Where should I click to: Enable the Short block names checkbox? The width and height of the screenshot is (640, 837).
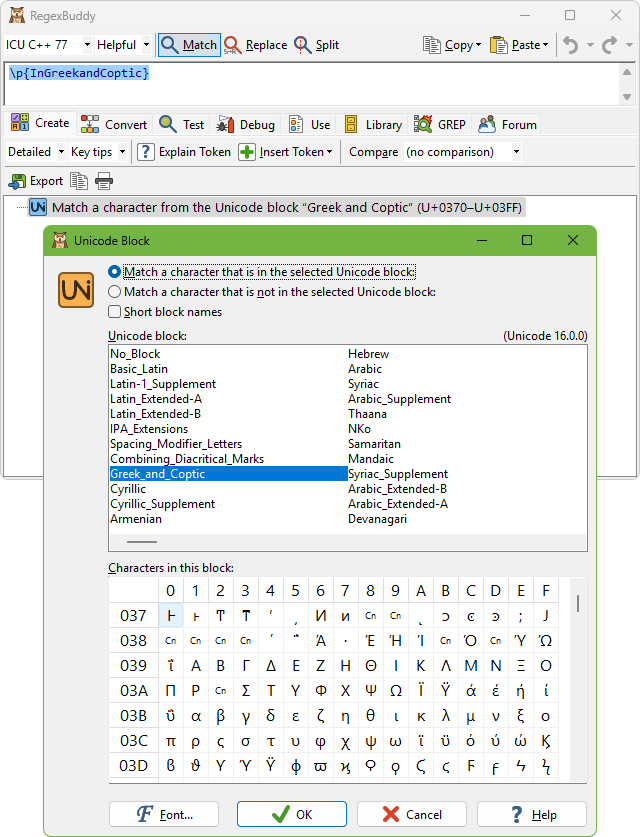point(165,312)
